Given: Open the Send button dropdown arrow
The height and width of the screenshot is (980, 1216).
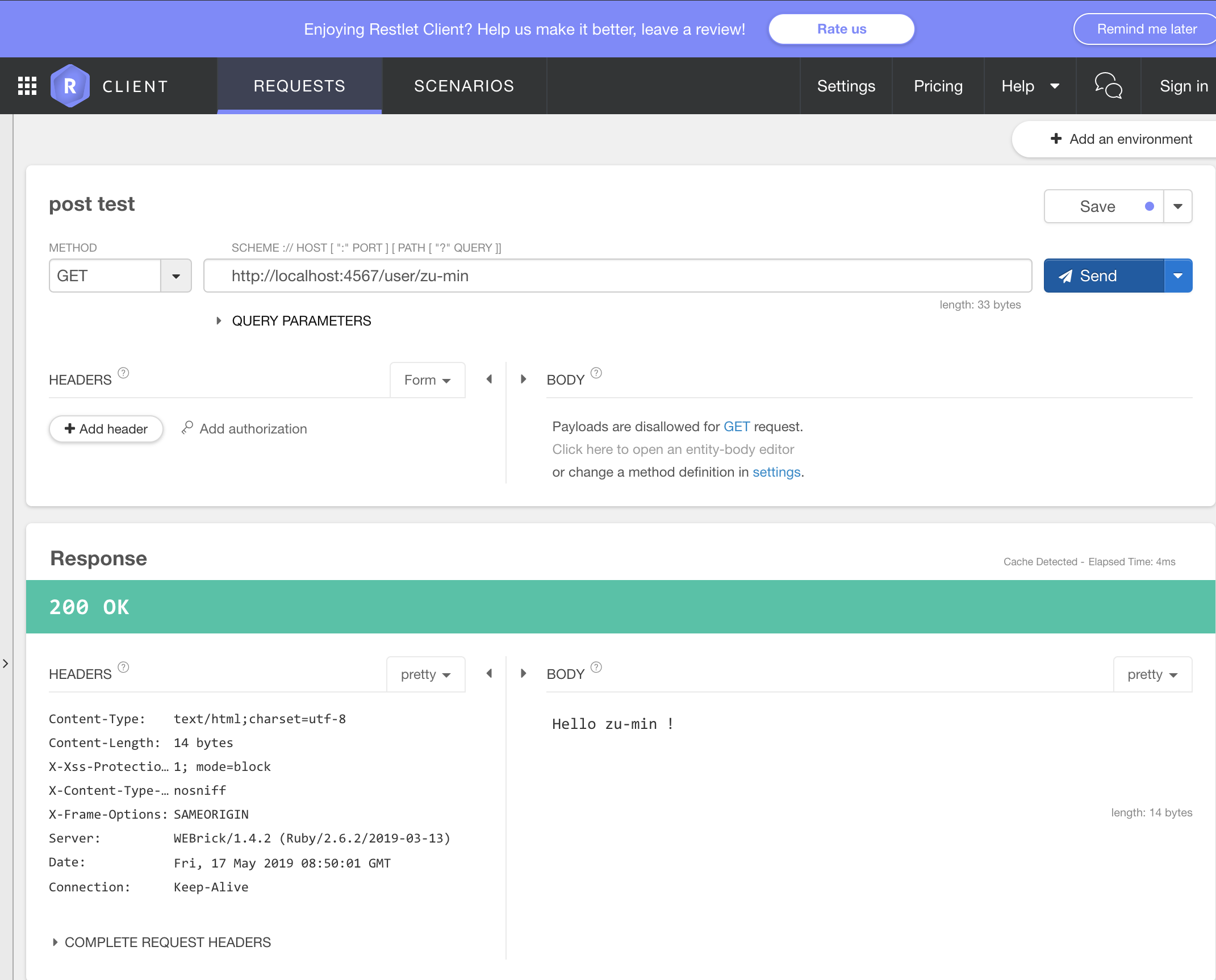Looking at the screenshot, I should (x=1178, y=276).
